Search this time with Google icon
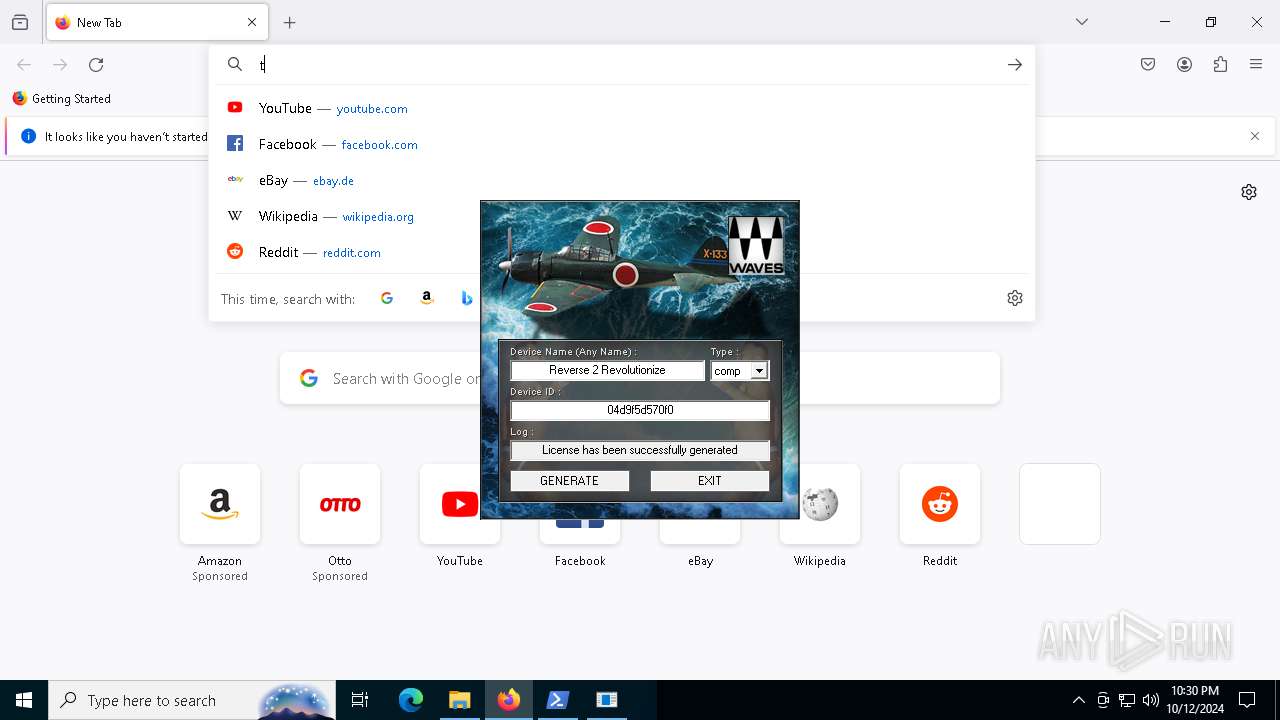 387,298
